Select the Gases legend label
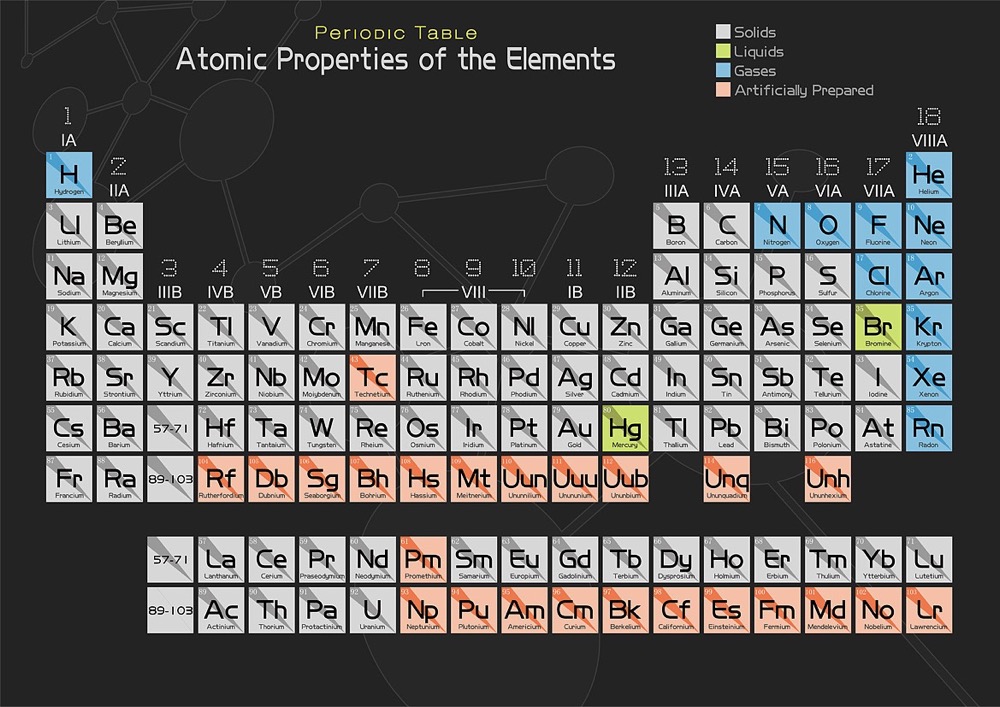The image size is (1000, 707). coord(754,71)
